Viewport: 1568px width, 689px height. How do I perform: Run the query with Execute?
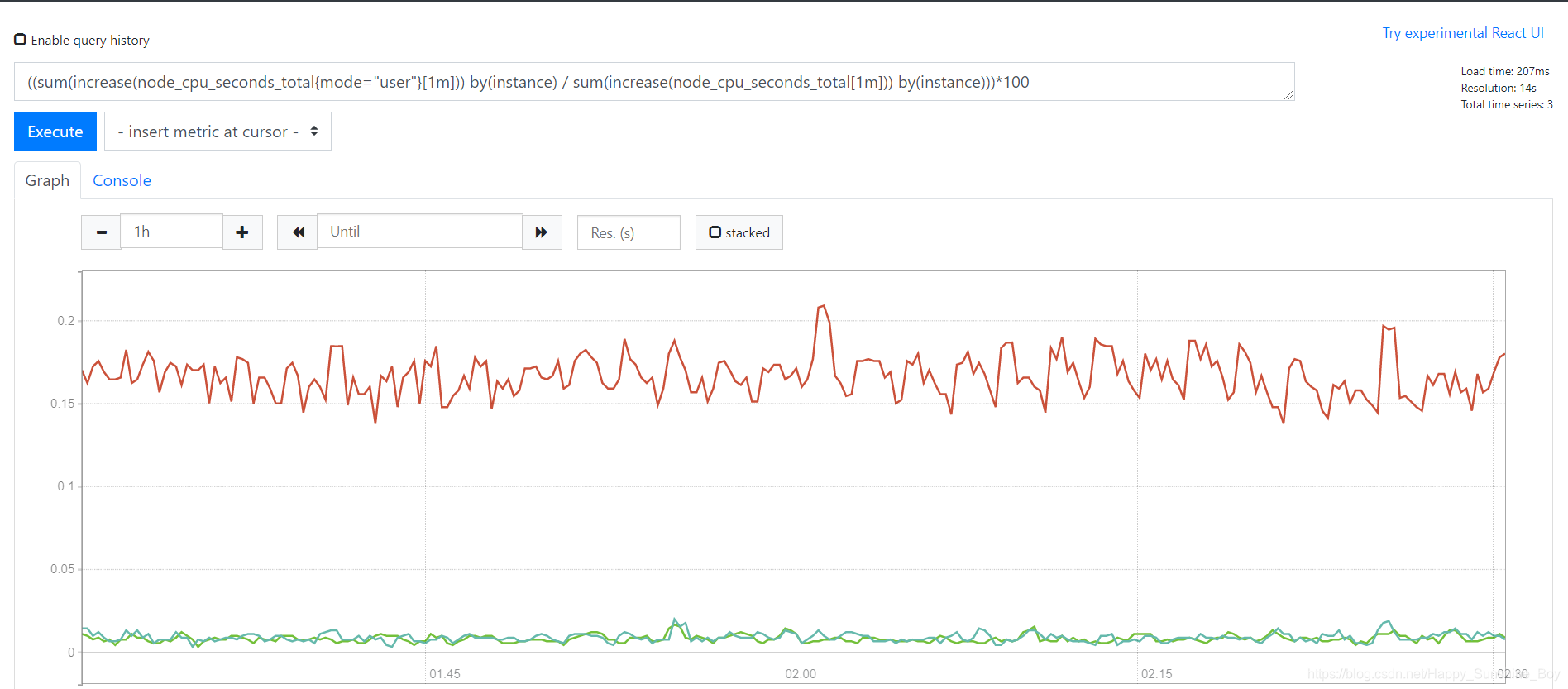click(x=55, y=132)
